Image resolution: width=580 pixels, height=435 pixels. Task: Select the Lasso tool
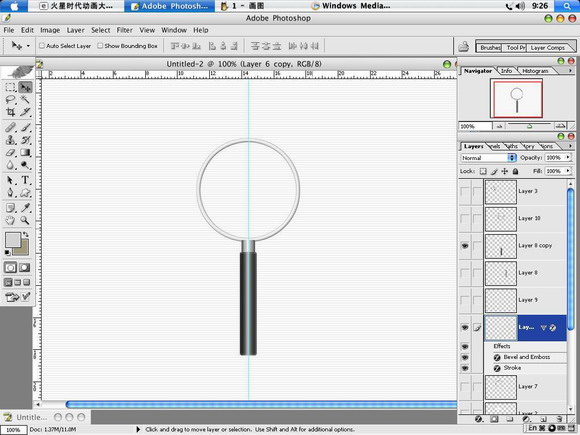click(x=10, y=100)
